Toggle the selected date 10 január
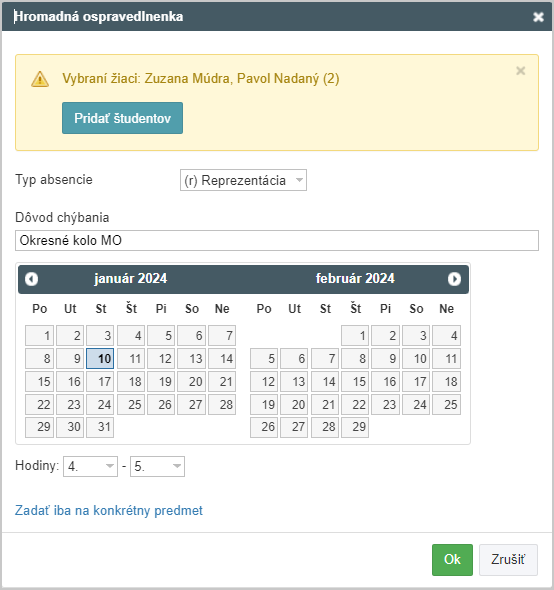 [100, 358]
